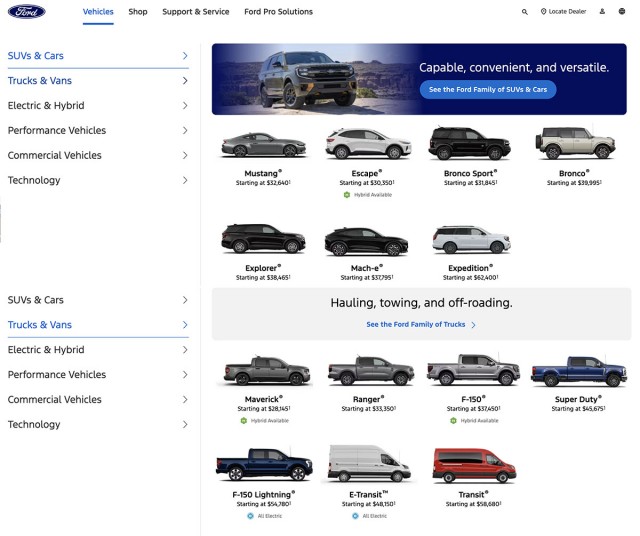640x536 pixels.
Task: Open the Mustang car image
Action: click(263, 145)
